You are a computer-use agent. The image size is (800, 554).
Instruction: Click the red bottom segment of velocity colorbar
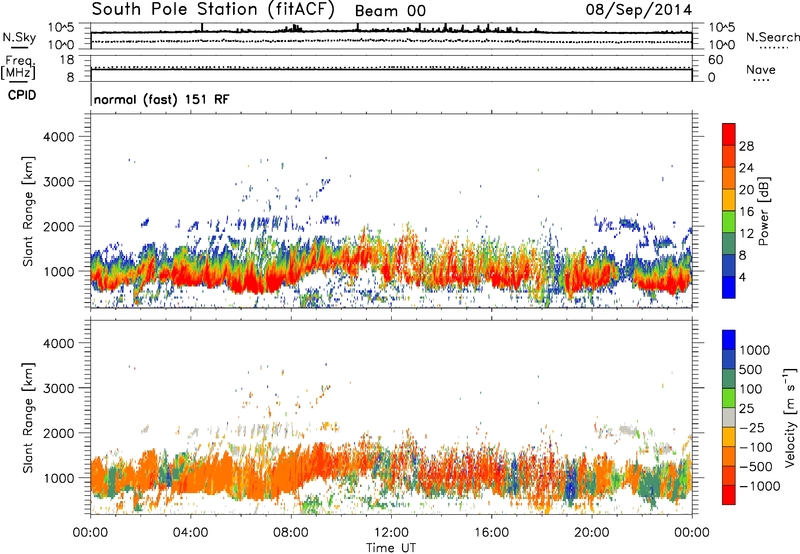tap(729, 495)
